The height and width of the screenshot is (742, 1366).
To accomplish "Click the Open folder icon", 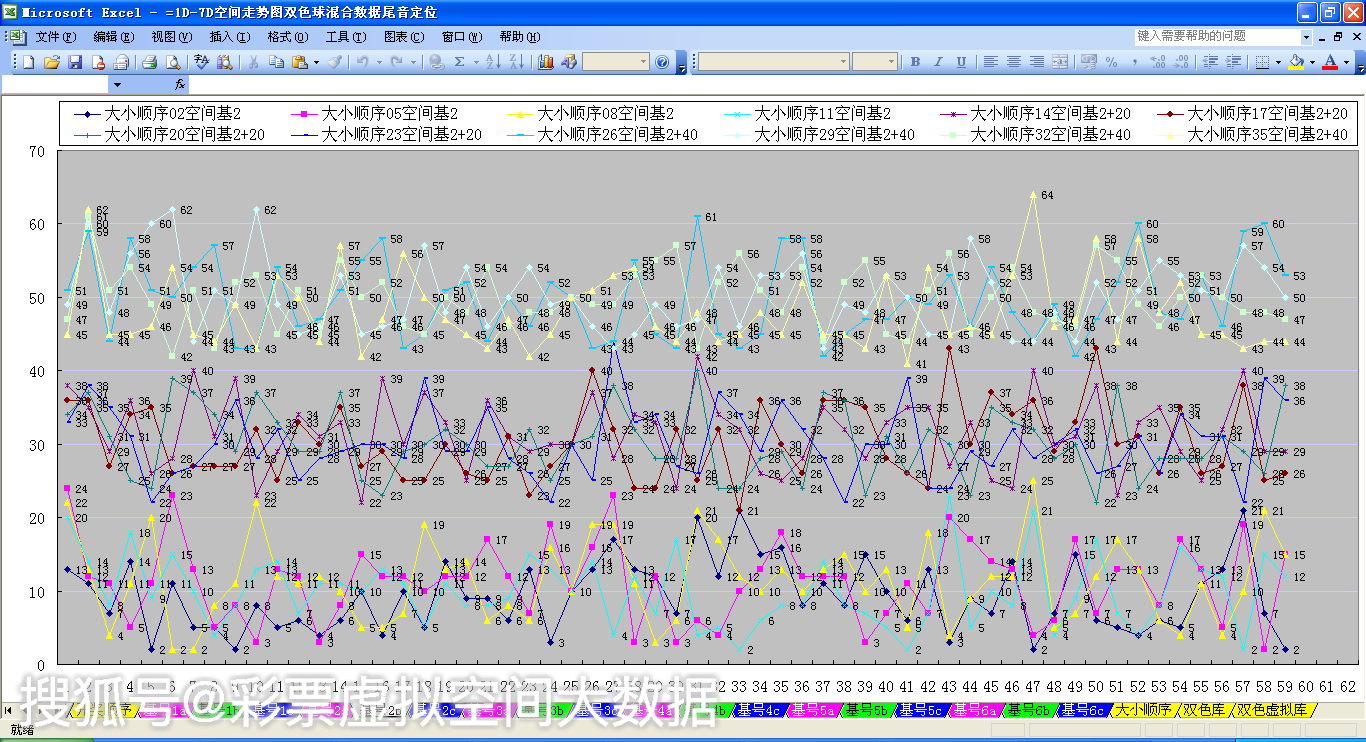I will click(x=52, y=62).
